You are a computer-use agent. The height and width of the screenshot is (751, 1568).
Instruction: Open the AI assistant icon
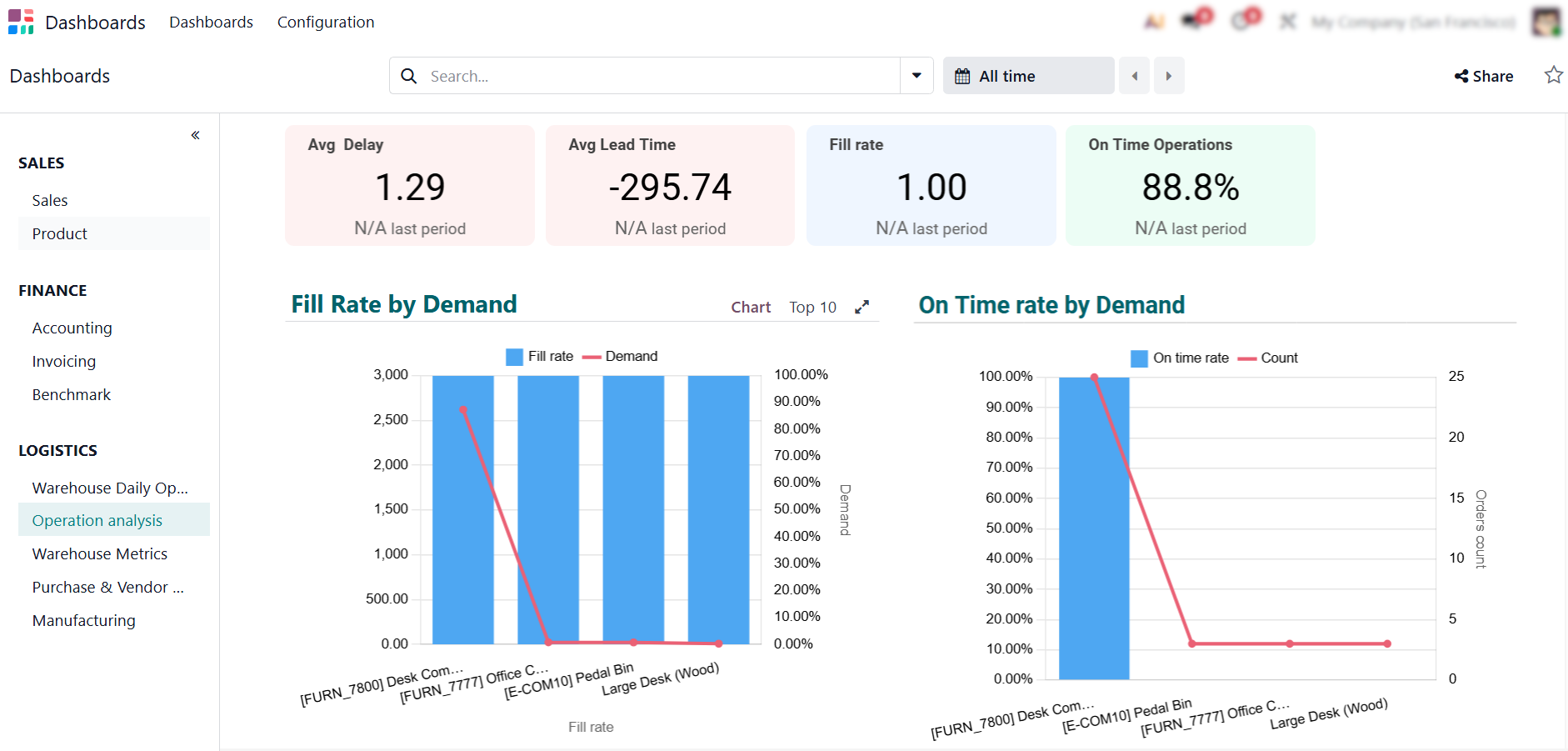pyautogui.click(x=1154, y=22)
